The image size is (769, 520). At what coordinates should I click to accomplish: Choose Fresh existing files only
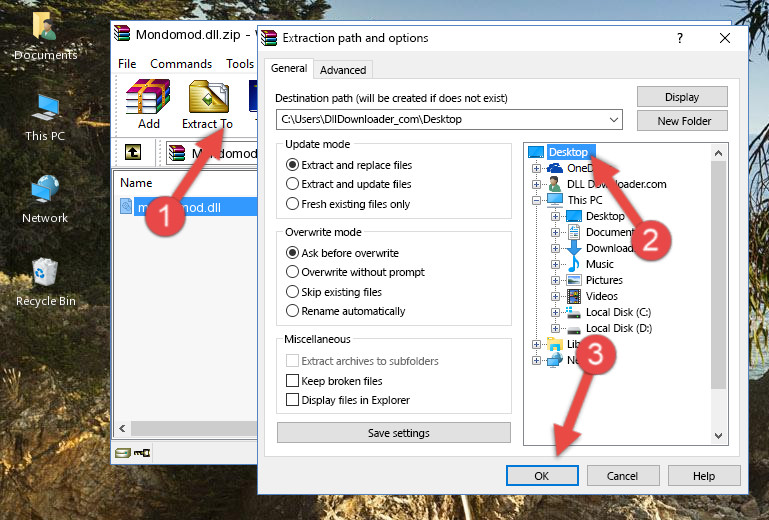[x=348, y=204]
